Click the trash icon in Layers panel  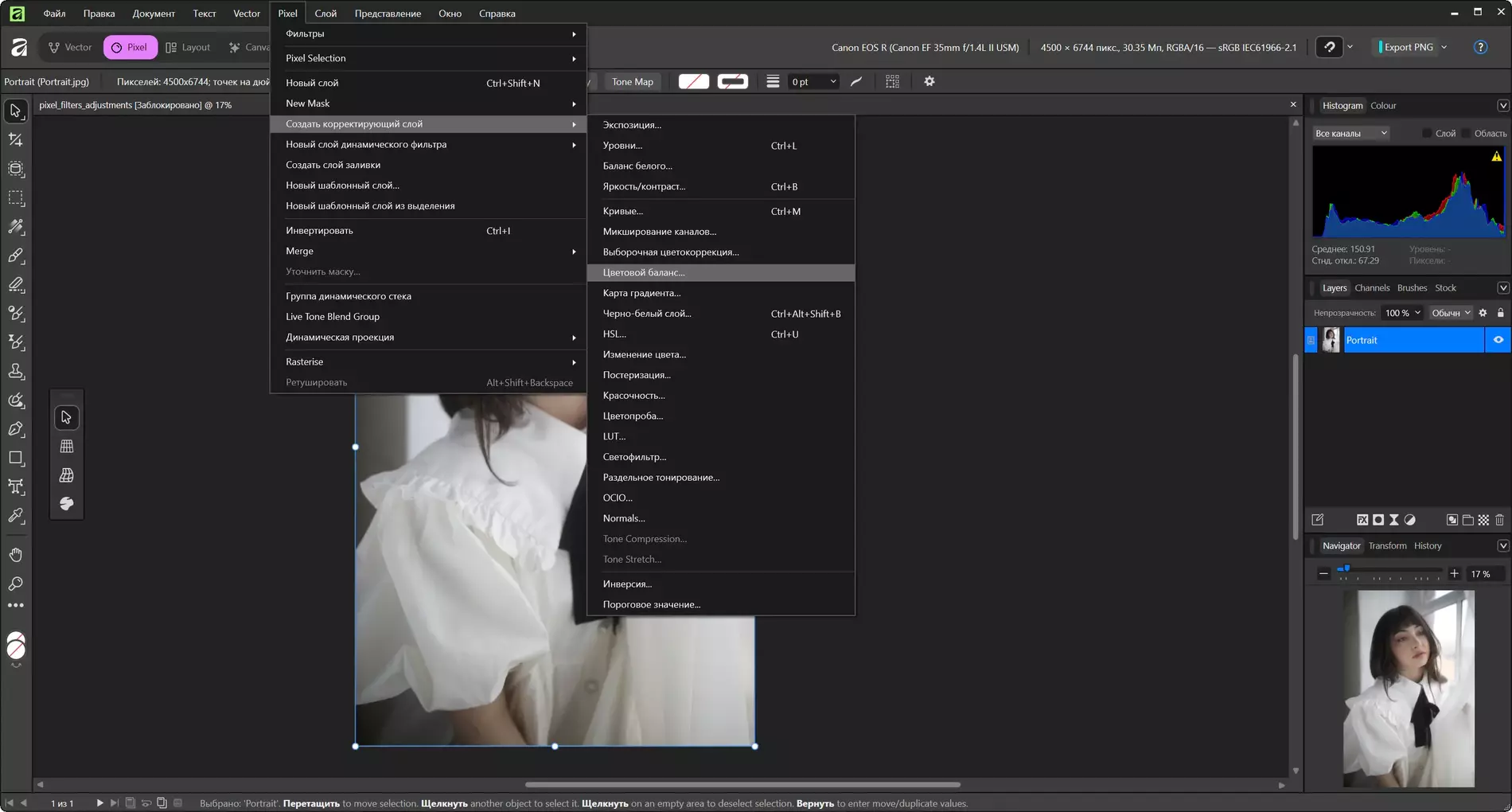pos(1499,520)
